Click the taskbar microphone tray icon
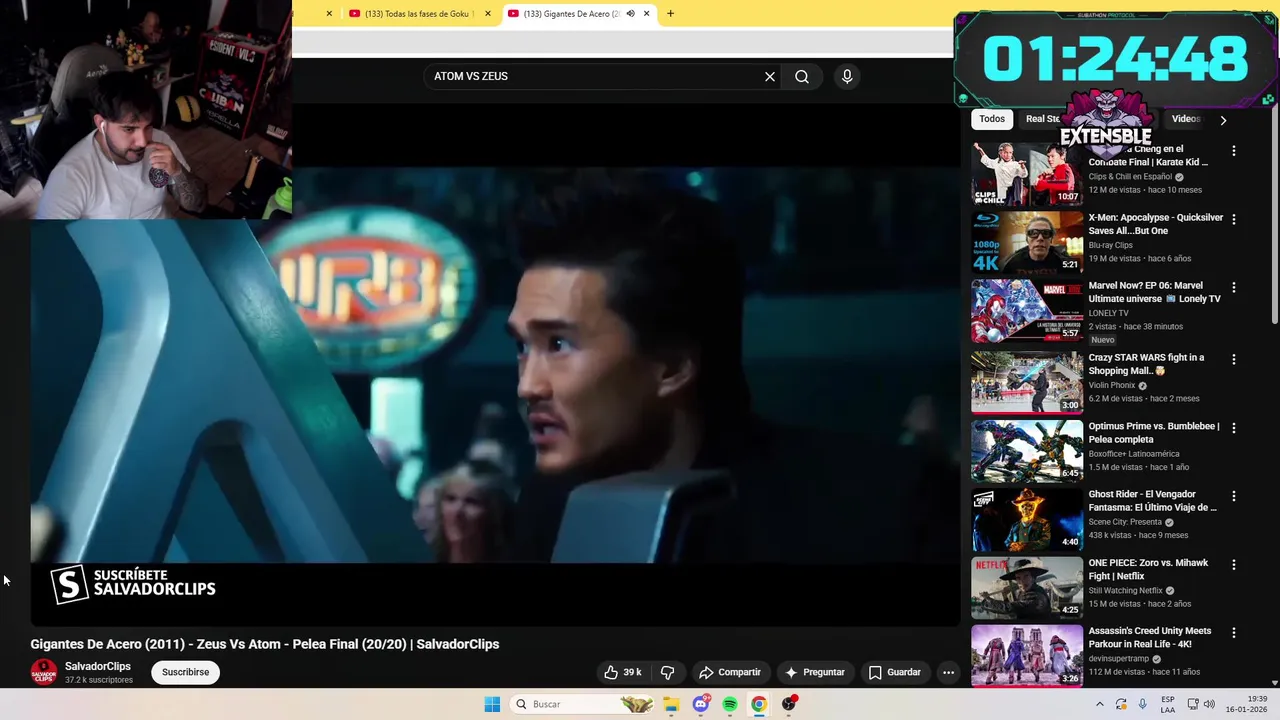The width and height of the screenshot is (1280, 720). click(x=1143, y=704)
